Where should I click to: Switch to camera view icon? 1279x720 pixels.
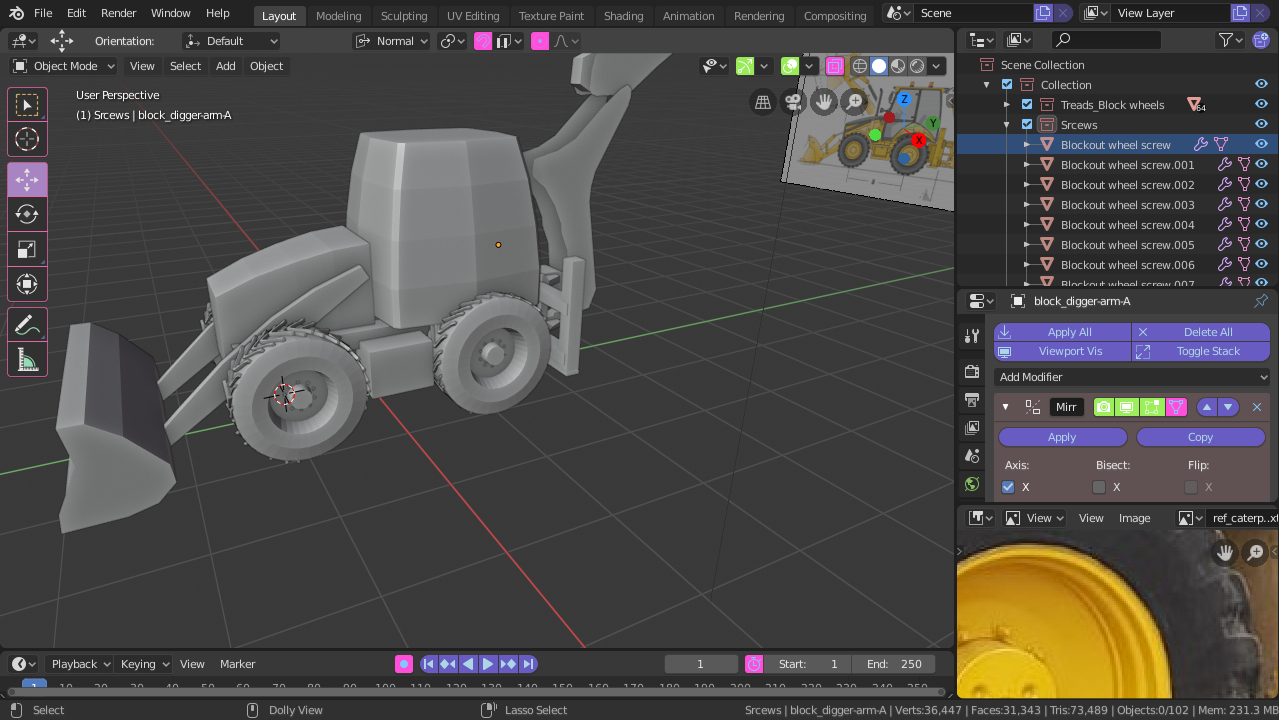coord(793,102)
